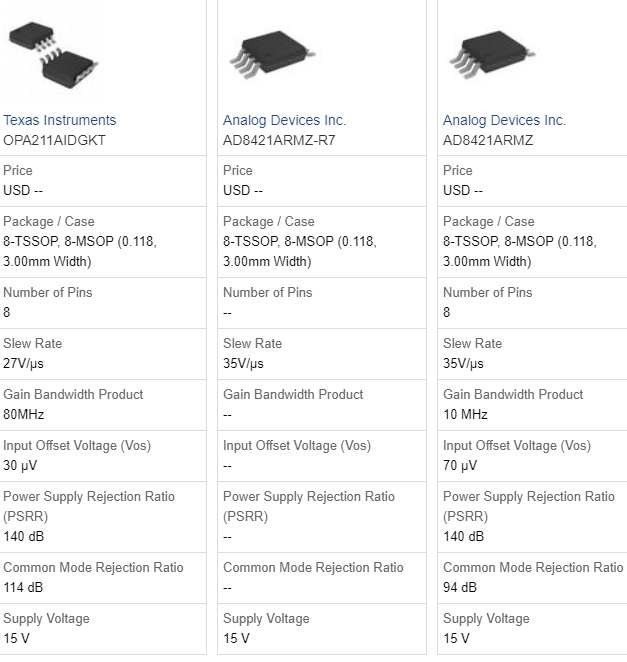Click the 70 µV input offset voltage
Screen dimensions: 627x662
pos(460,465)
